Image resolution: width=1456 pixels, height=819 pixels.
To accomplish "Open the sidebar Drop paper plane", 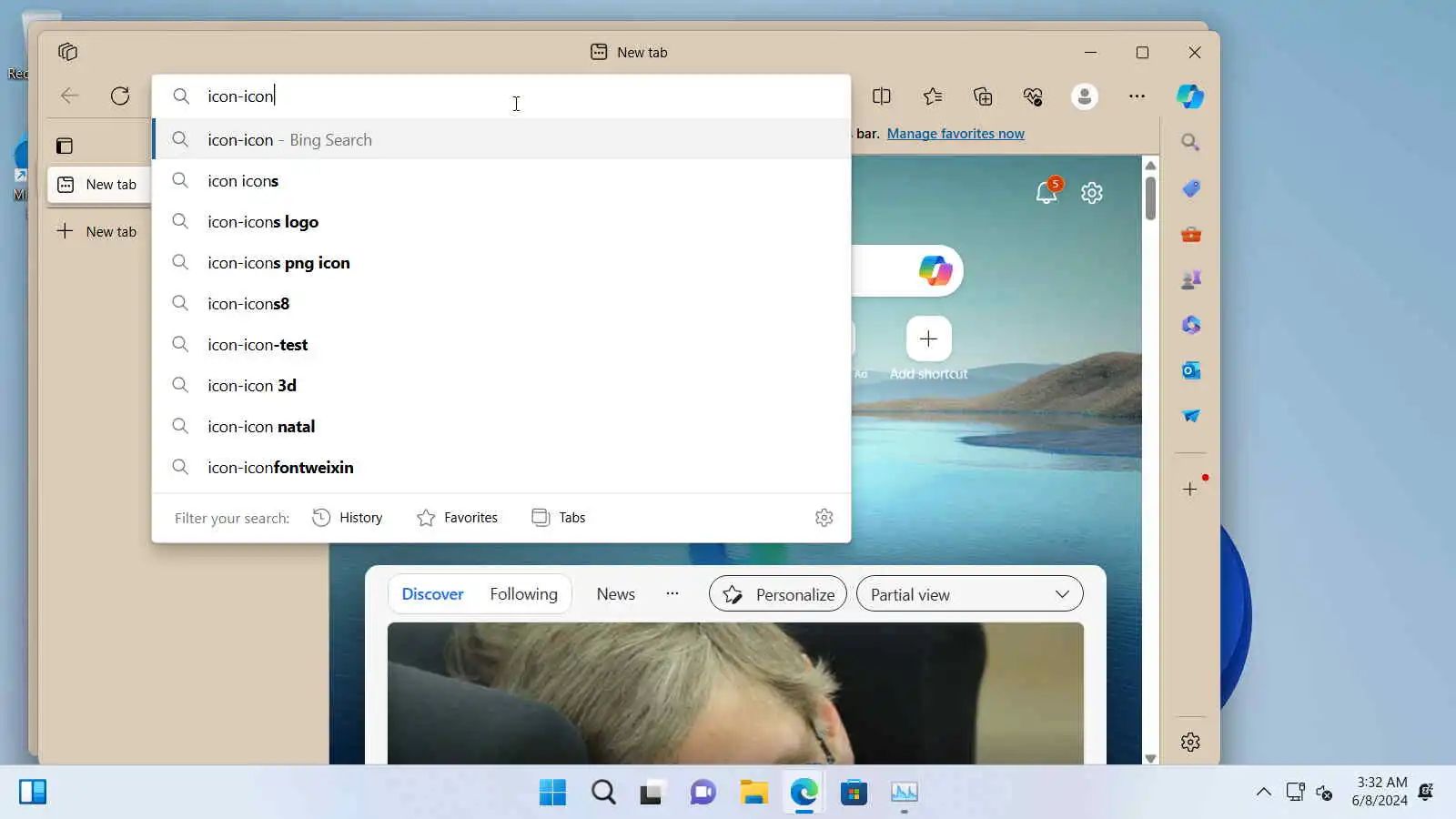I will coord(1190,416).
